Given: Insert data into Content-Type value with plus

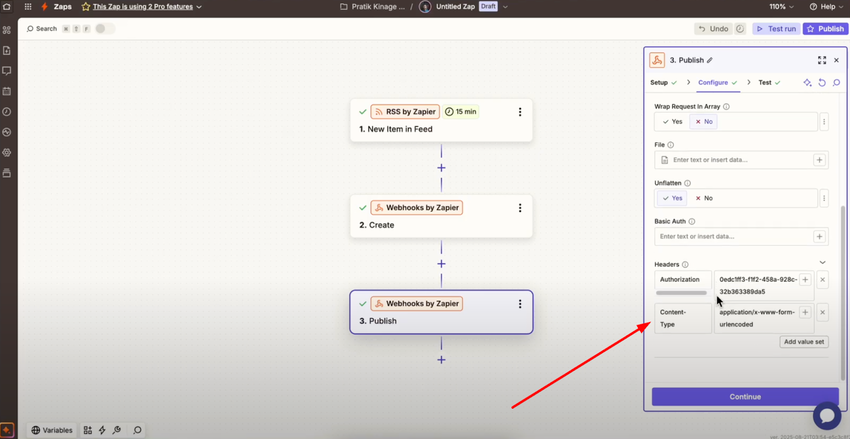Looking at the screenshot, I should coord(805,312).
